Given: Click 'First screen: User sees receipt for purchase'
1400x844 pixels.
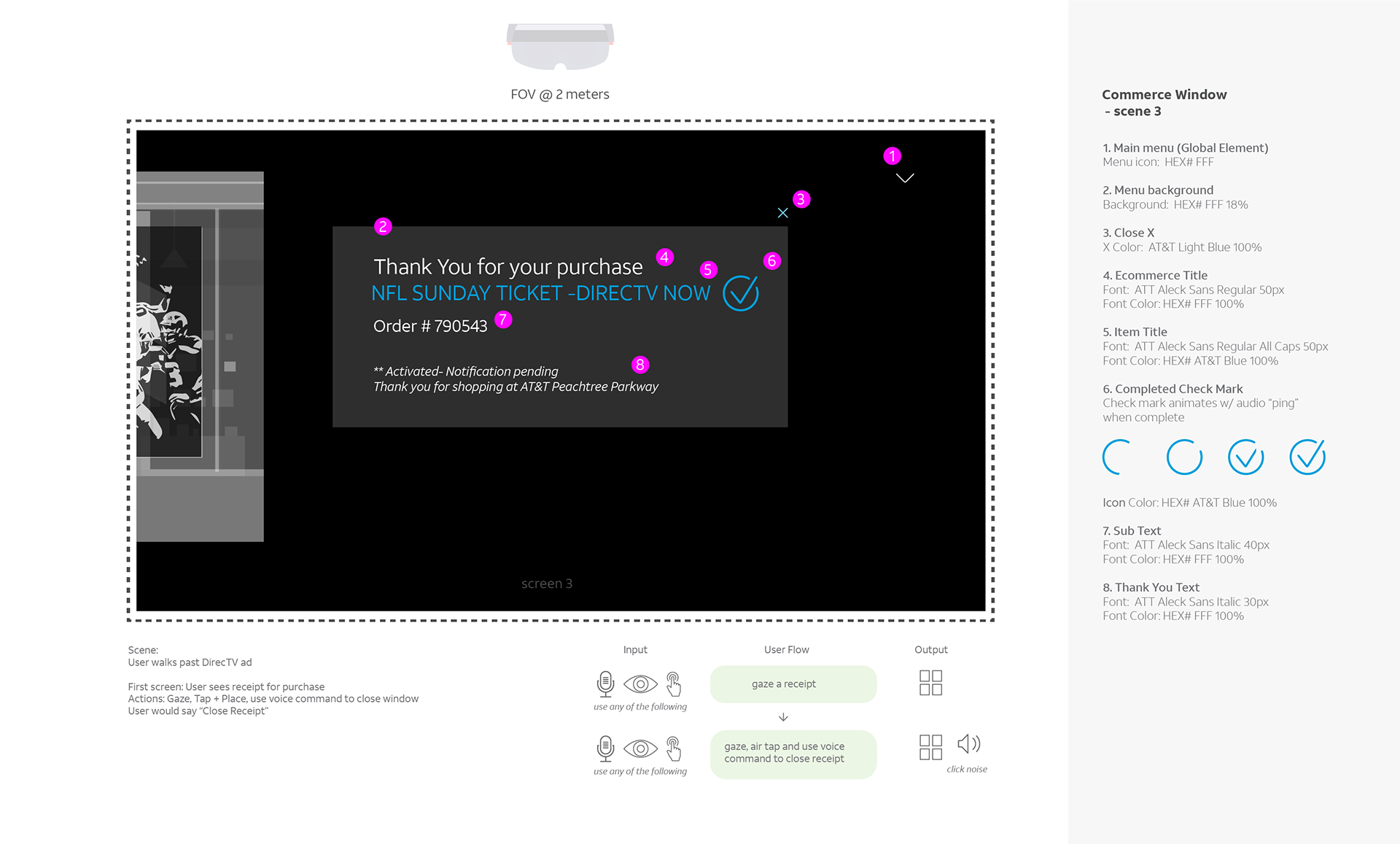Looking at the screenshot, I should [226, 686].
